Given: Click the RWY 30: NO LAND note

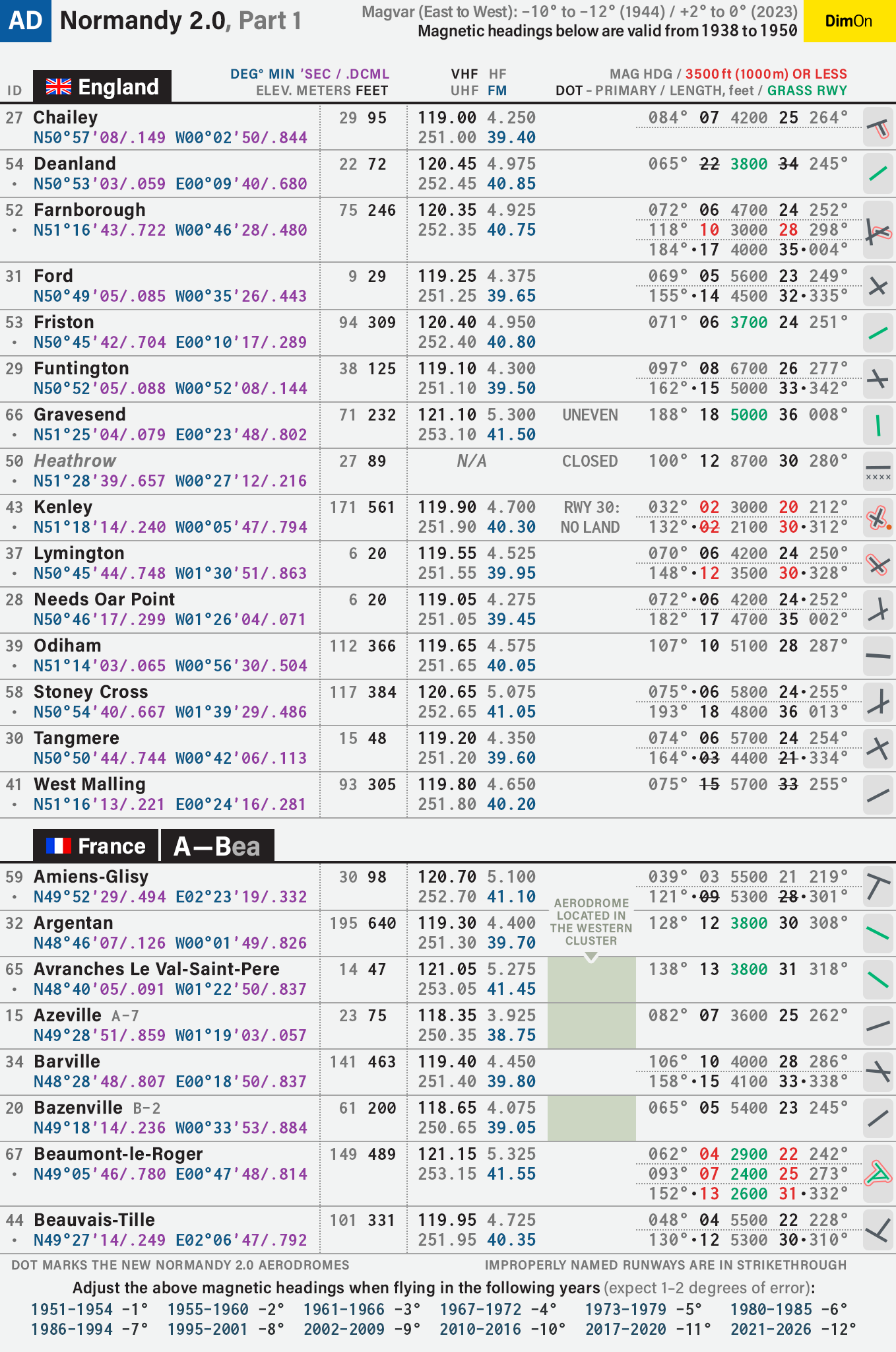Looking at the screenshot, I should pos(590,517).
